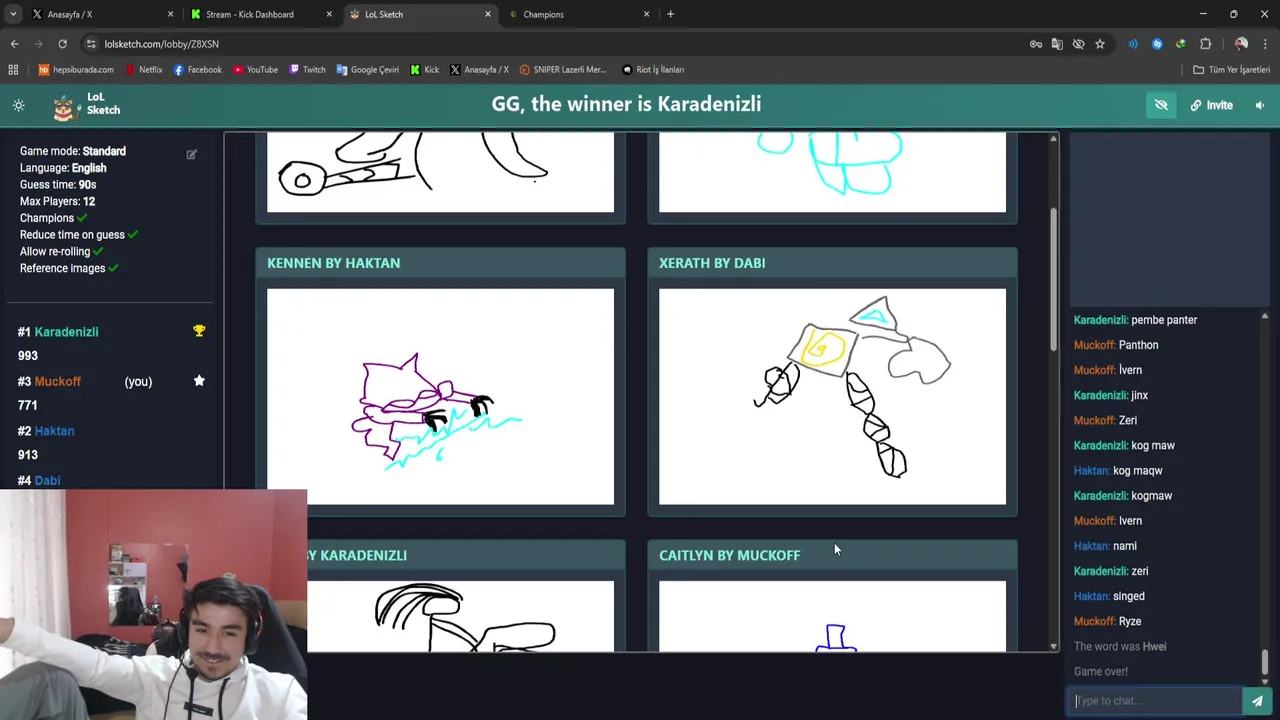
Task: Click the LoL Sketch logo
Action: point(87,104)
